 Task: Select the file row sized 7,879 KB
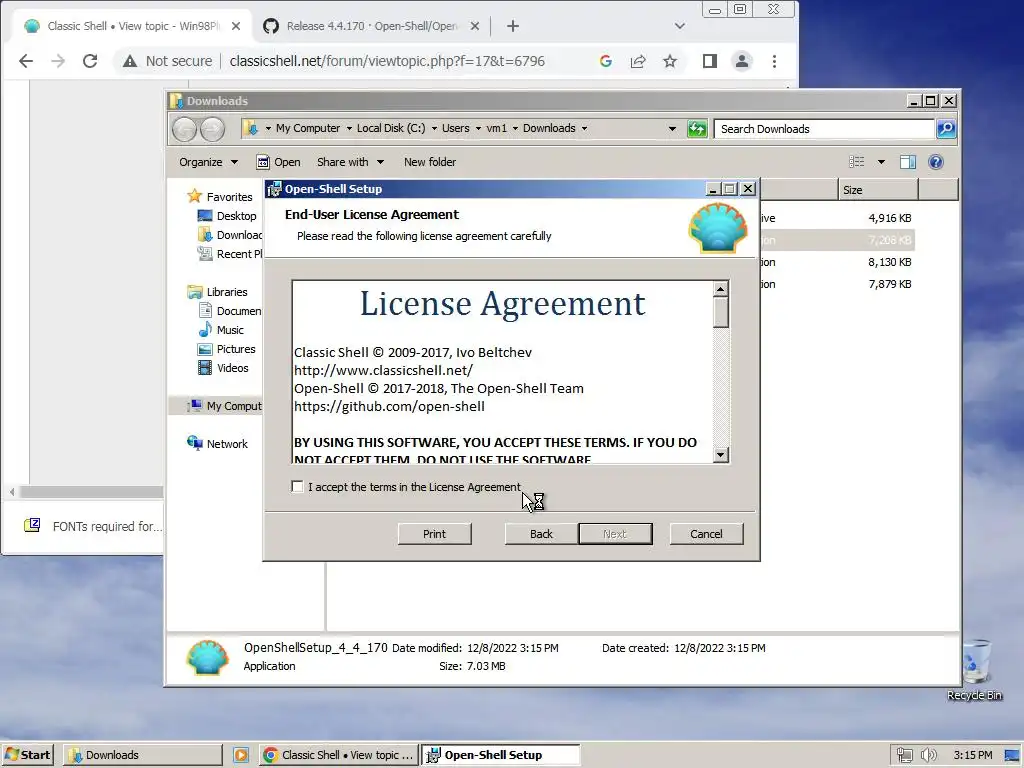click(837, 284)
